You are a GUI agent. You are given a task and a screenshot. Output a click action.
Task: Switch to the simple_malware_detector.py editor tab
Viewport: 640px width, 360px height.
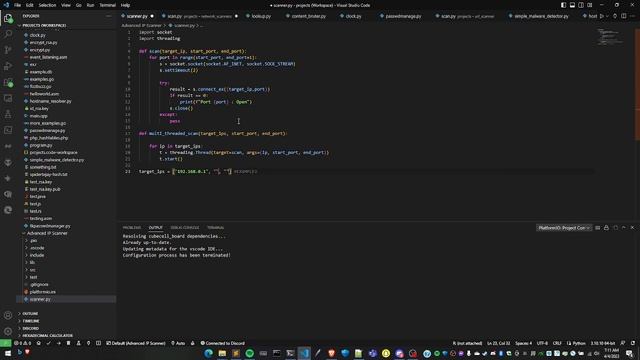541,16
